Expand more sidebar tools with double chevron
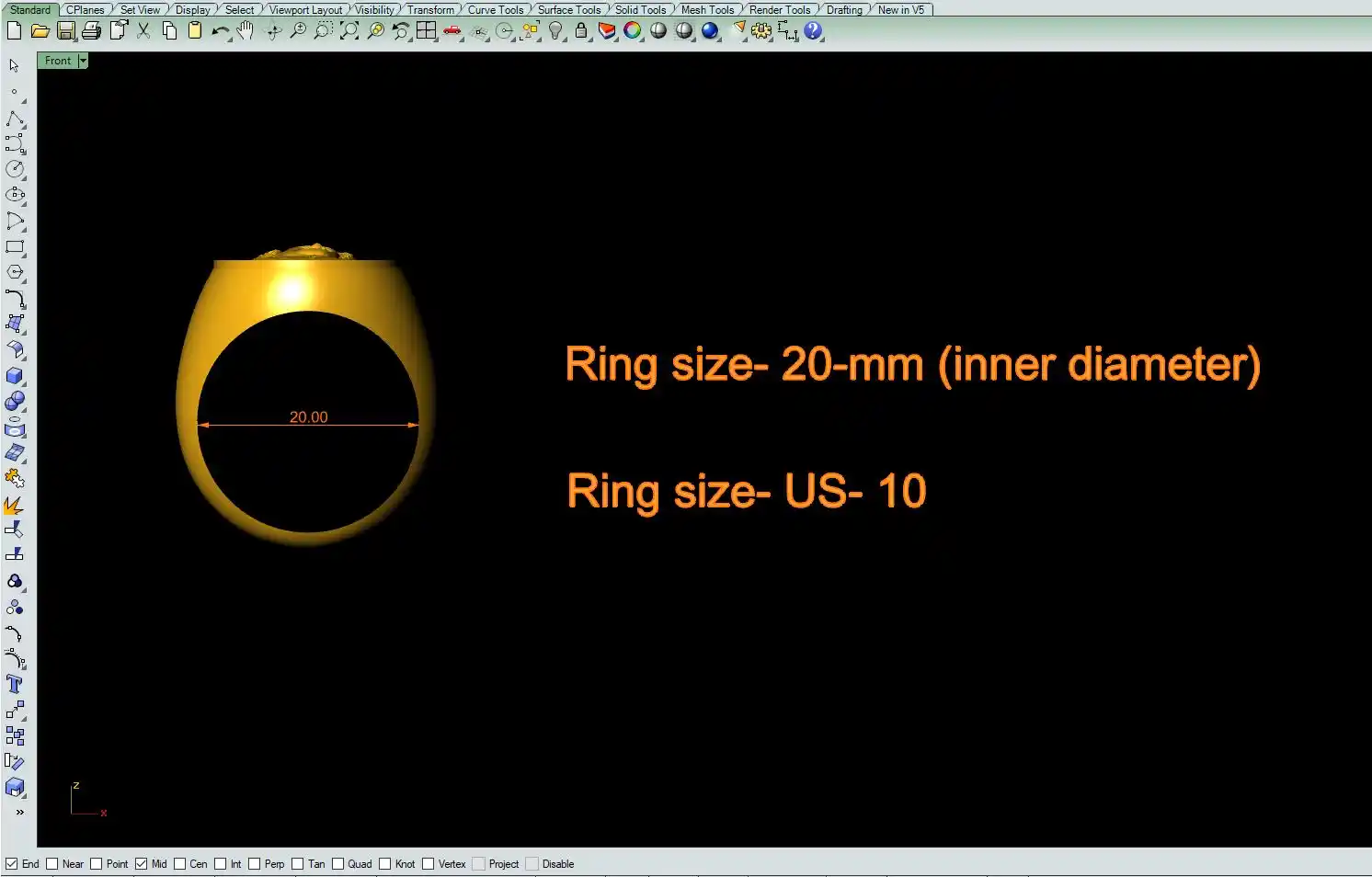This screenshot has height=877, width=1372. (19, 813)
